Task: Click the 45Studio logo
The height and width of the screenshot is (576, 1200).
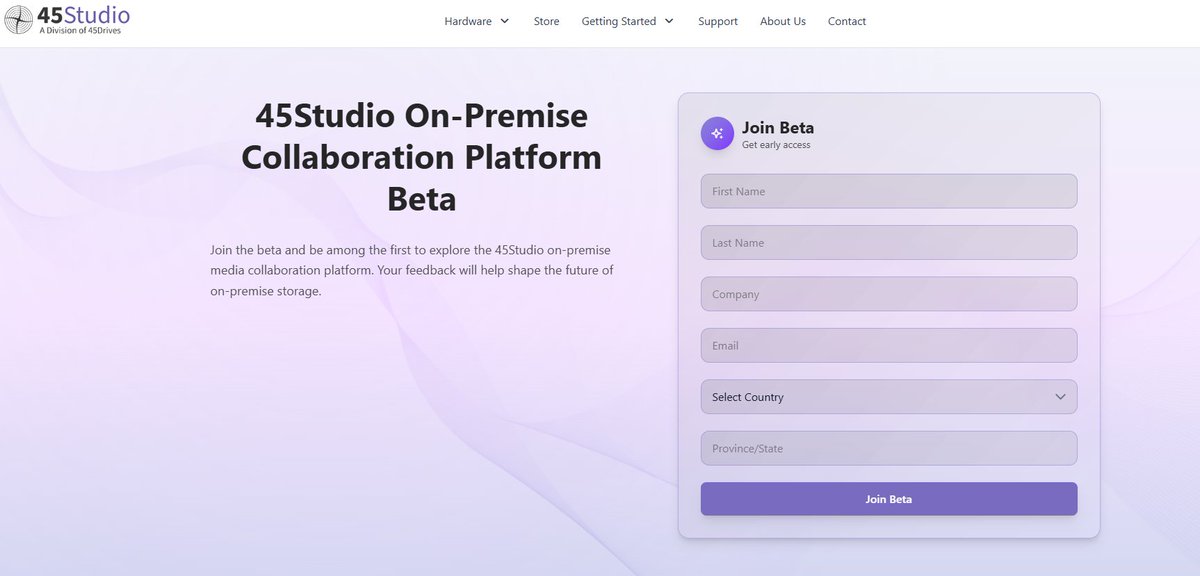Action: pyautogui.click(x=67, y=19)
